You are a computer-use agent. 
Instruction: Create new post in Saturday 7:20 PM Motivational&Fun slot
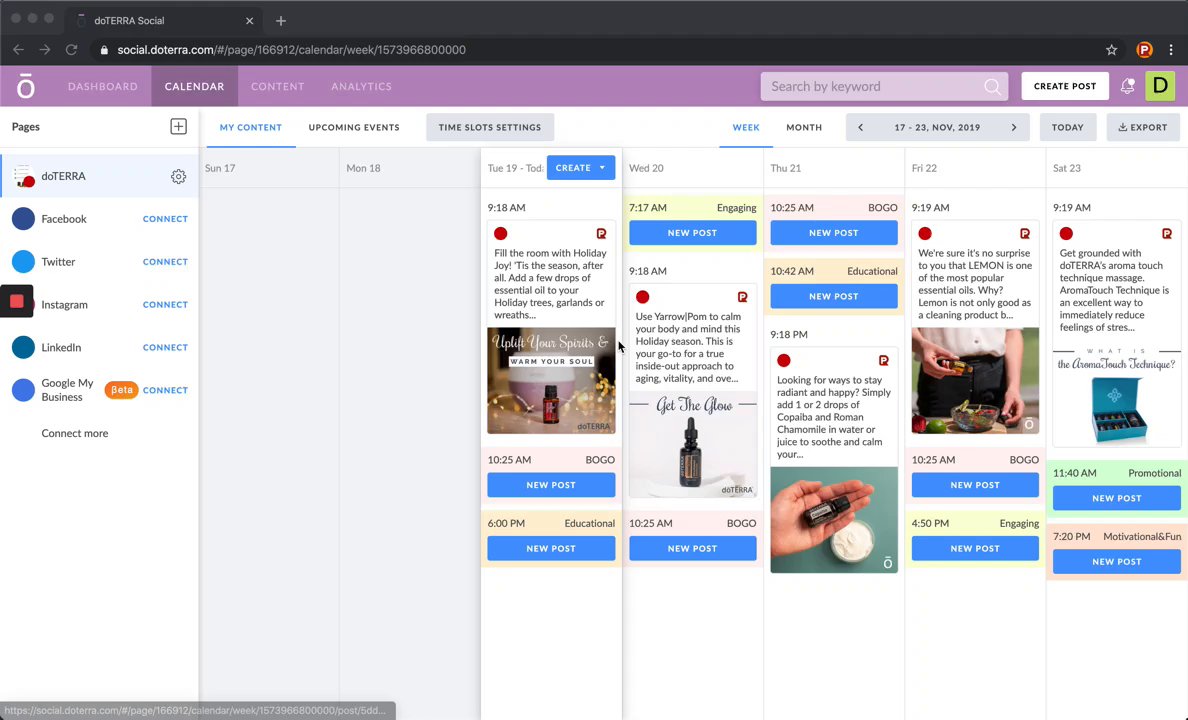tap(1117, 562)
